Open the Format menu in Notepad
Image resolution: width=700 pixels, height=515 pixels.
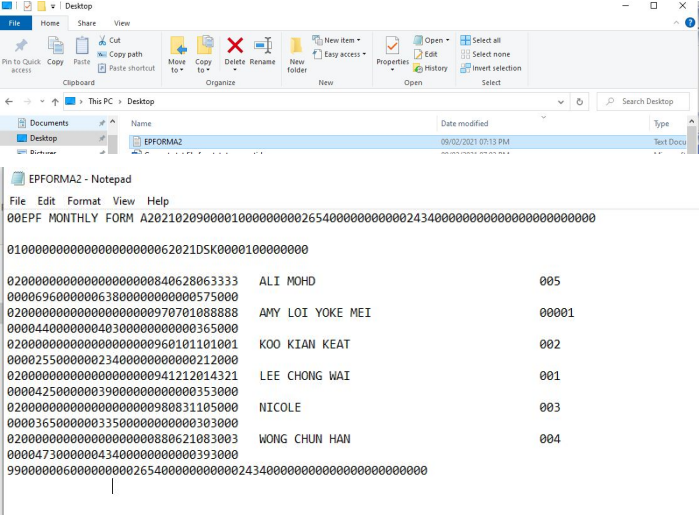pos(84,201)
